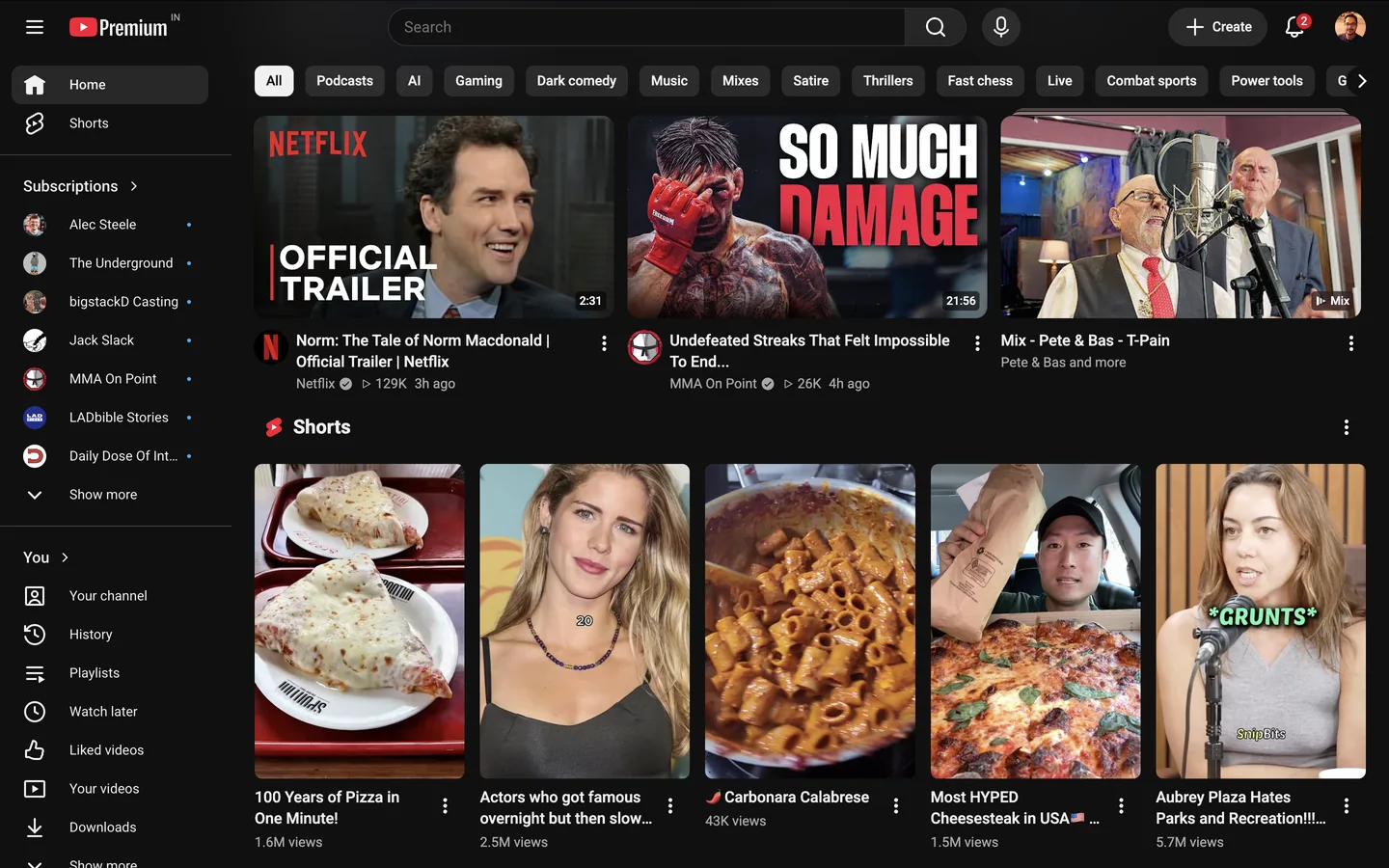Play the Norm Macdonald trailer thumbnail

(434, 217)
